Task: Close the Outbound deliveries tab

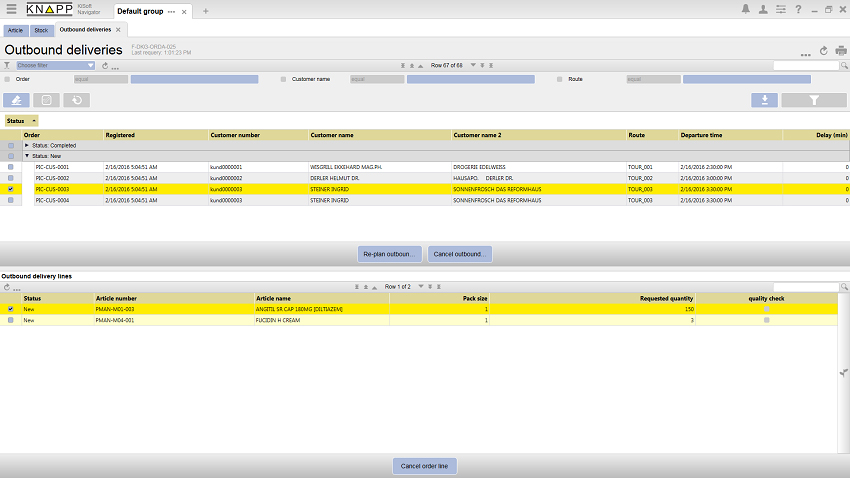Action: pyautogui.click(x=118, y=30)
